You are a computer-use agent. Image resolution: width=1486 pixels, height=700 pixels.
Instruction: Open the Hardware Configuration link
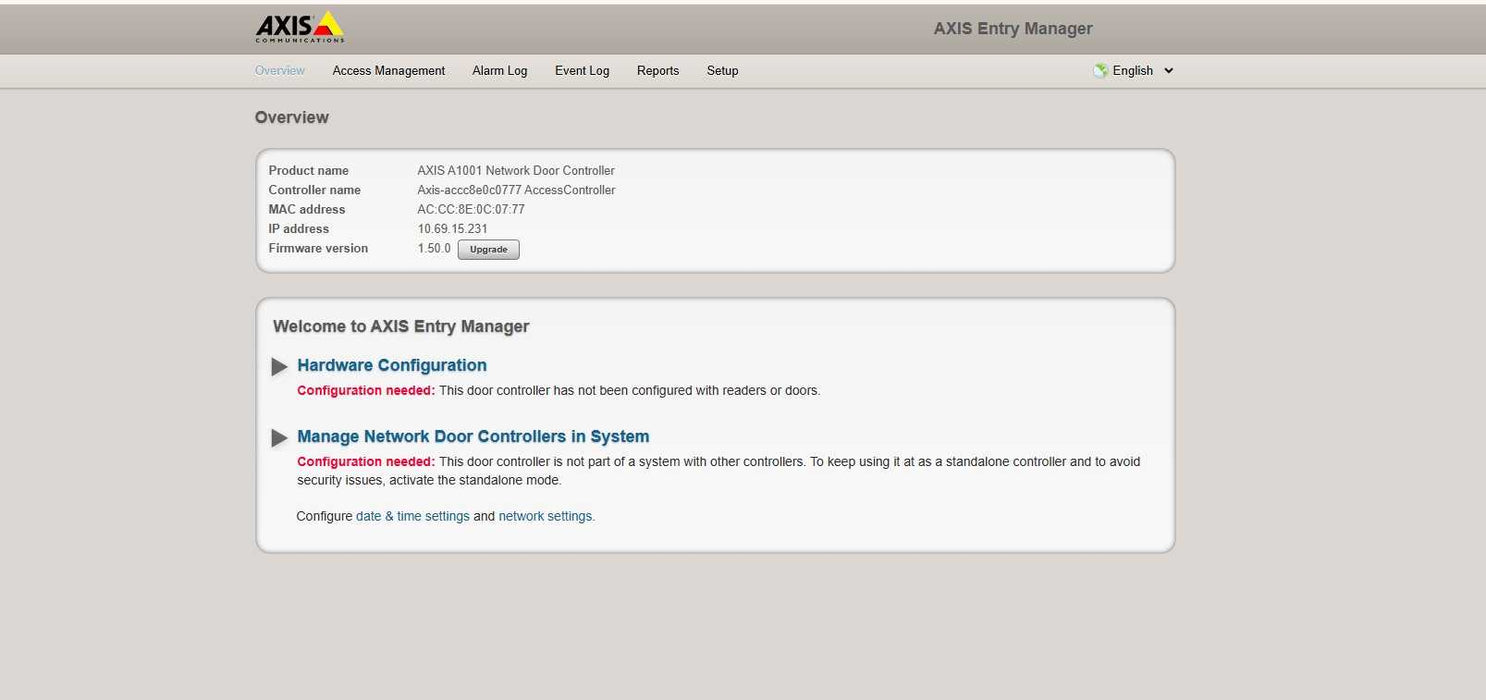[392, 365]
